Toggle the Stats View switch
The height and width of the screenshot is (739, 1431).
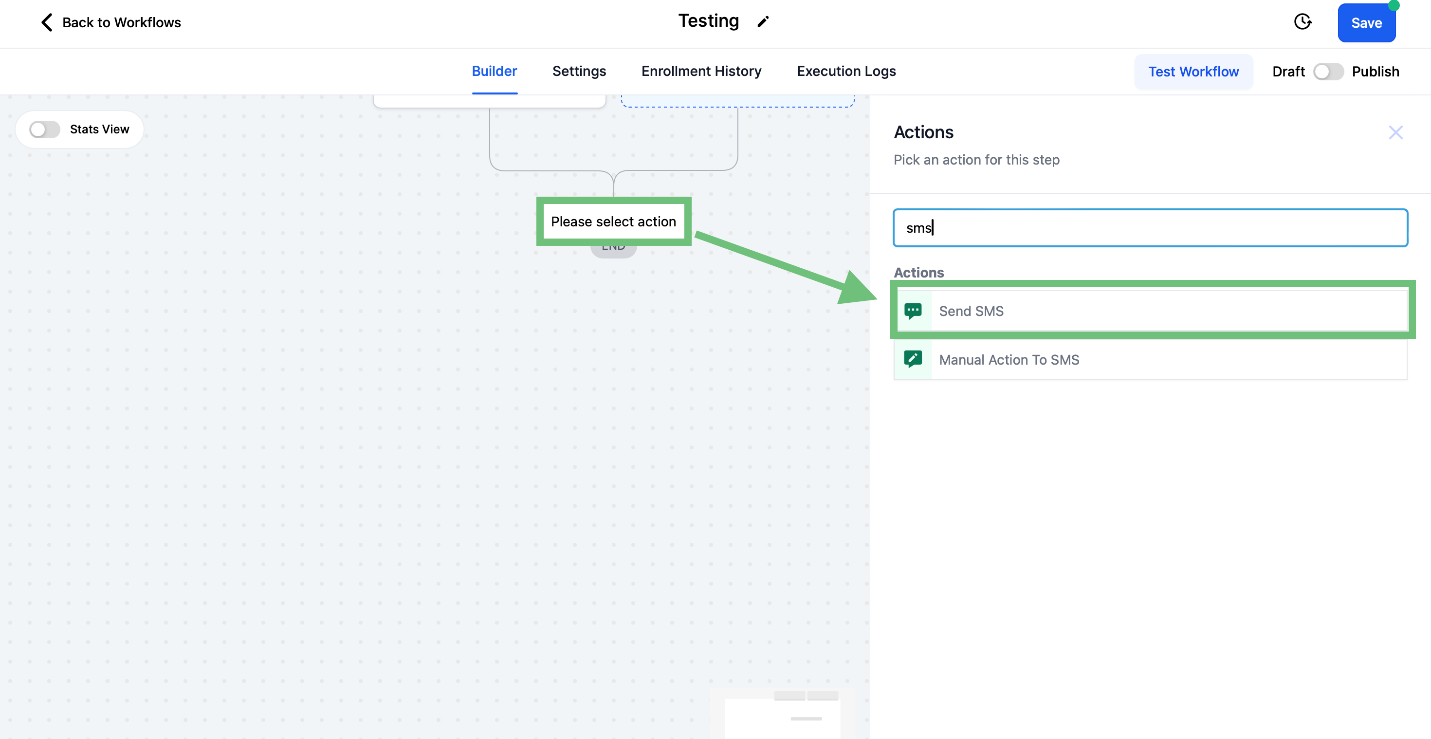[x=45, y=129]
